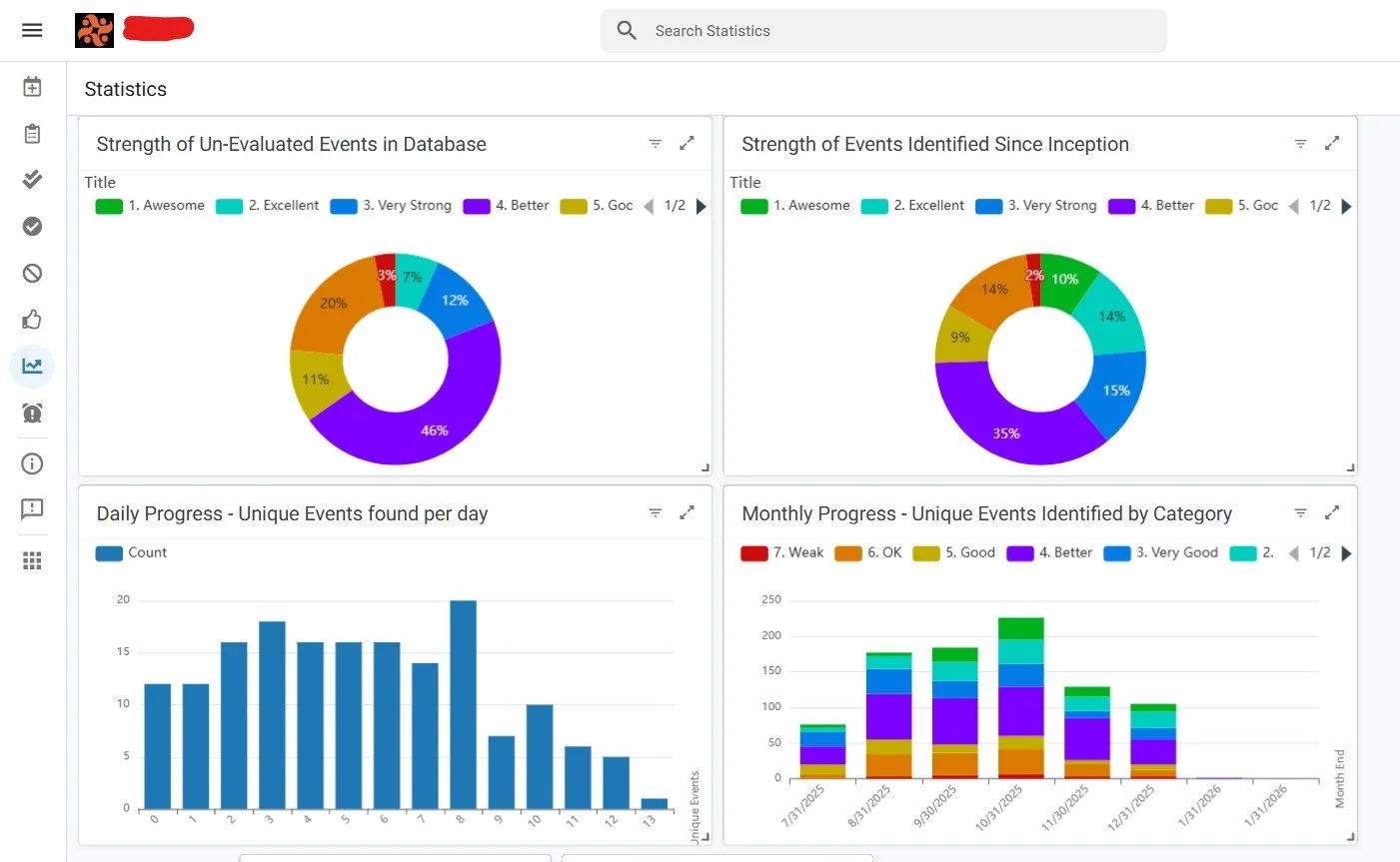Screen dimensions: 1400x862
Task: Expand the Daily Progress chart fullscreen
Action: coord(687,512)
